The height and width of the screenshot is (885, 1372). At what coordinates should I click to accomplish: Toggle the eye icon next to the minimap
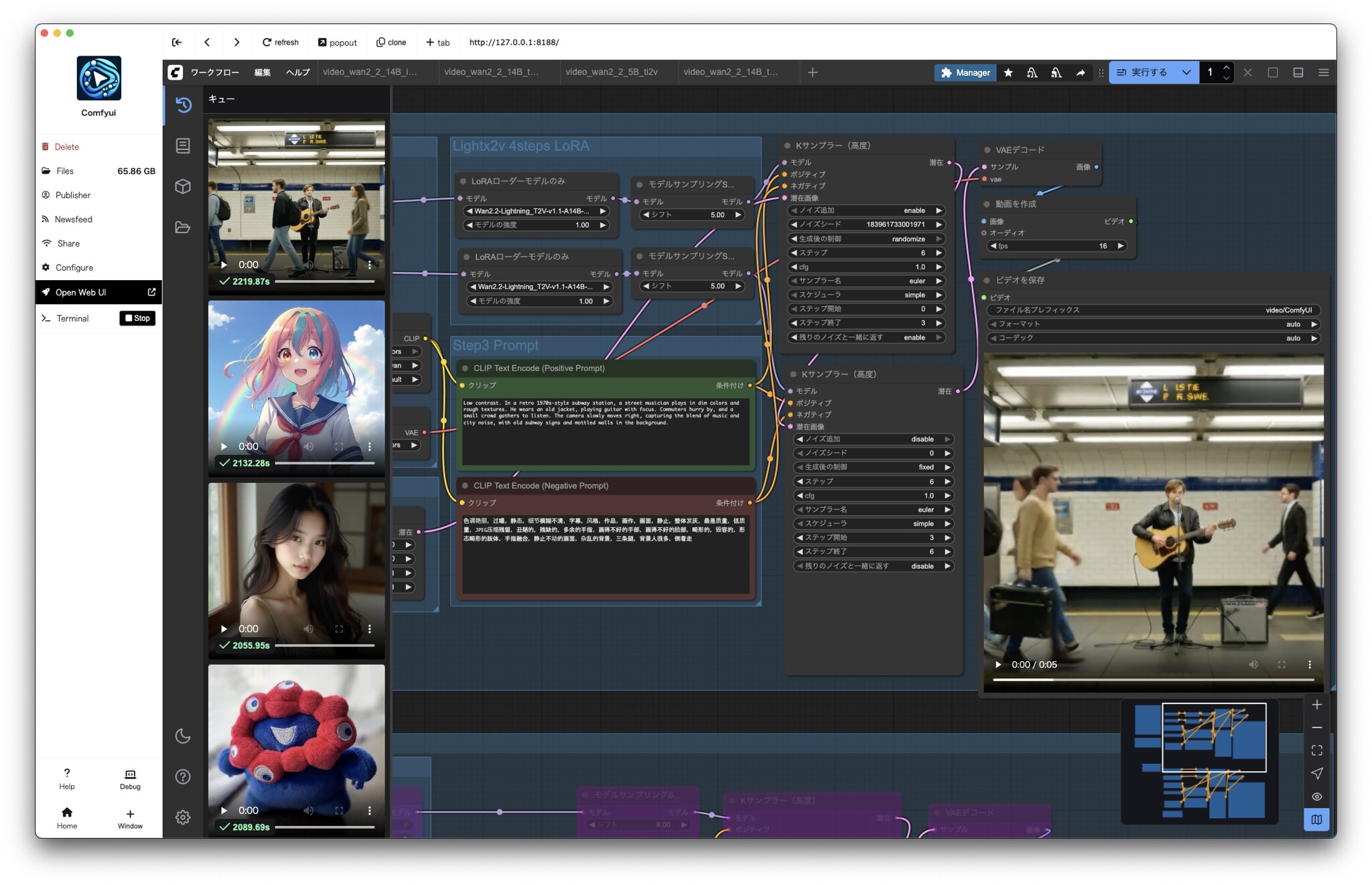point(1316,797)
